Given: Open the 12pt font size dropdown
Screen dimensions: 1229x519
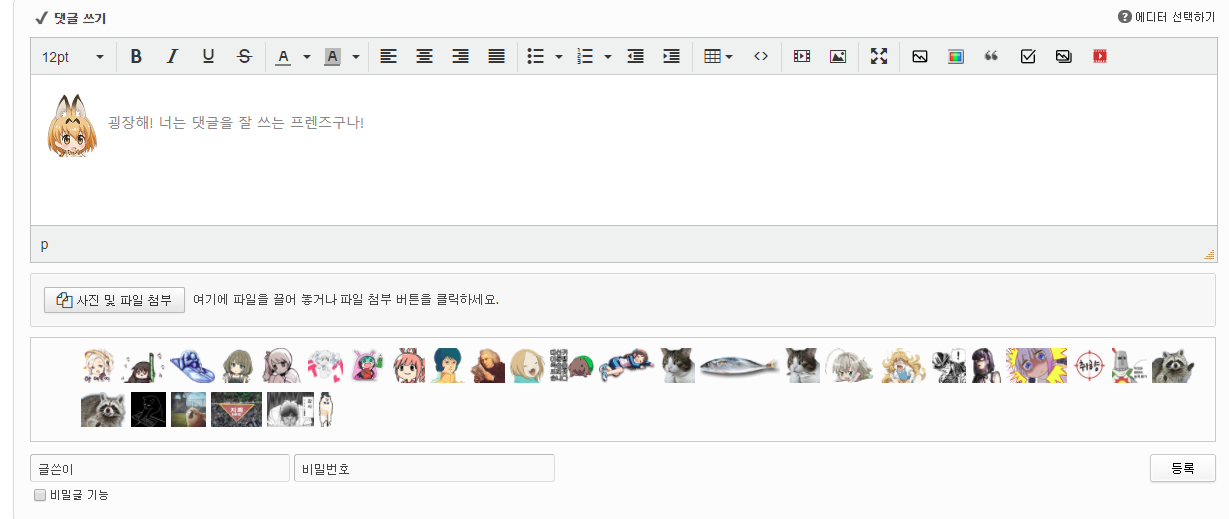Looking at the screenshot, I should (x=73, y=57).
